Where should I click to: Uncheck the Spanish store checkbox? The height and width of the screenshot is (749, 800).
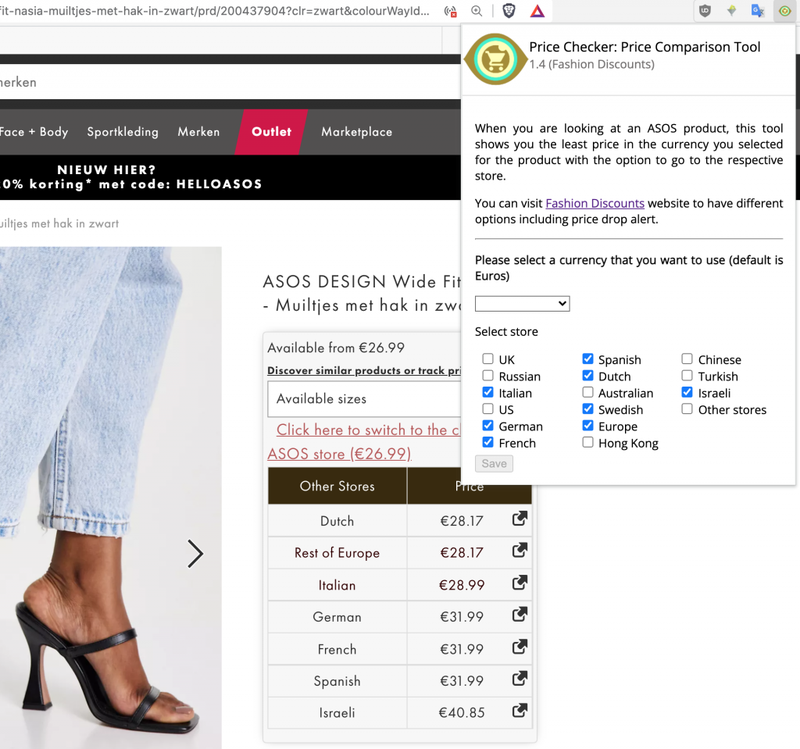click(x=588, y=359)
